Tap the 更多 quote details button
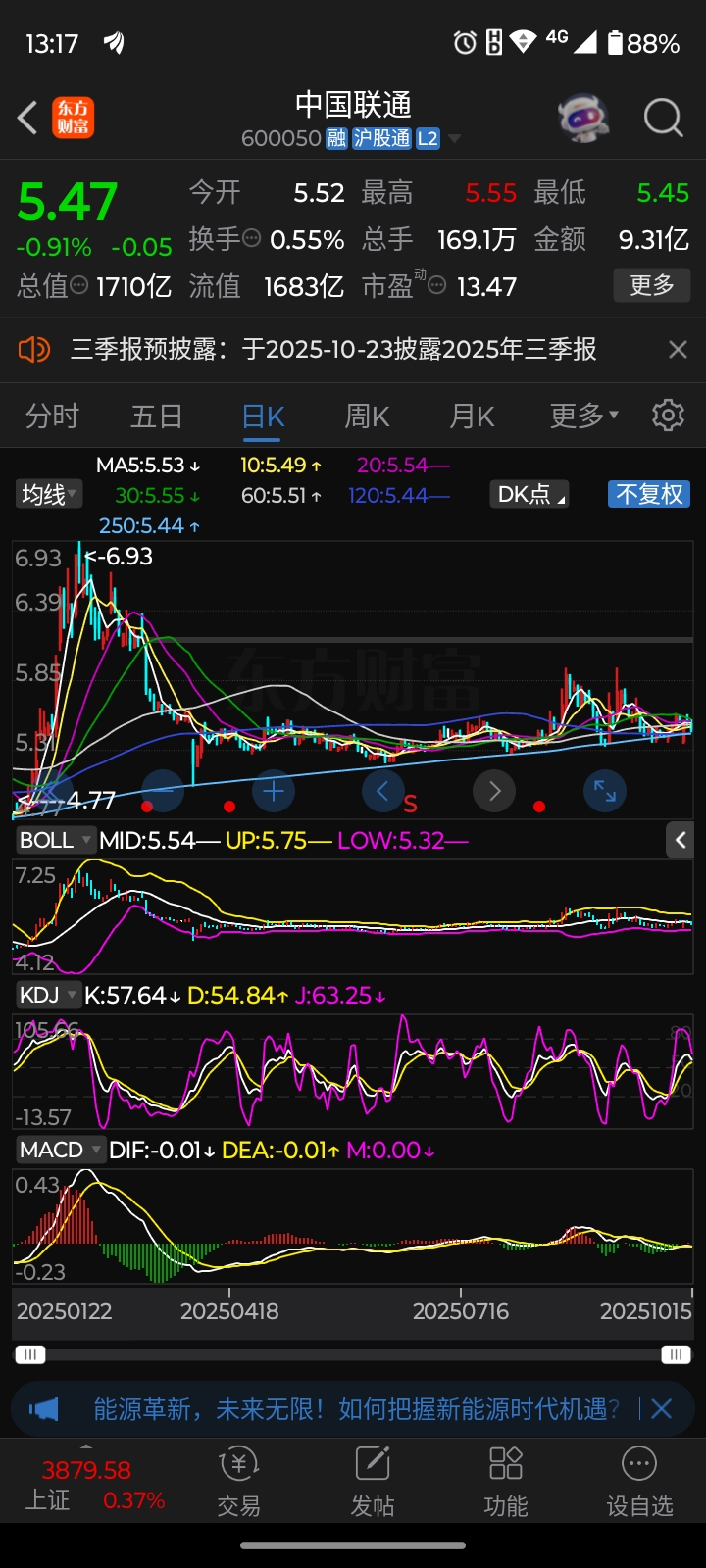 click(652, 285)
